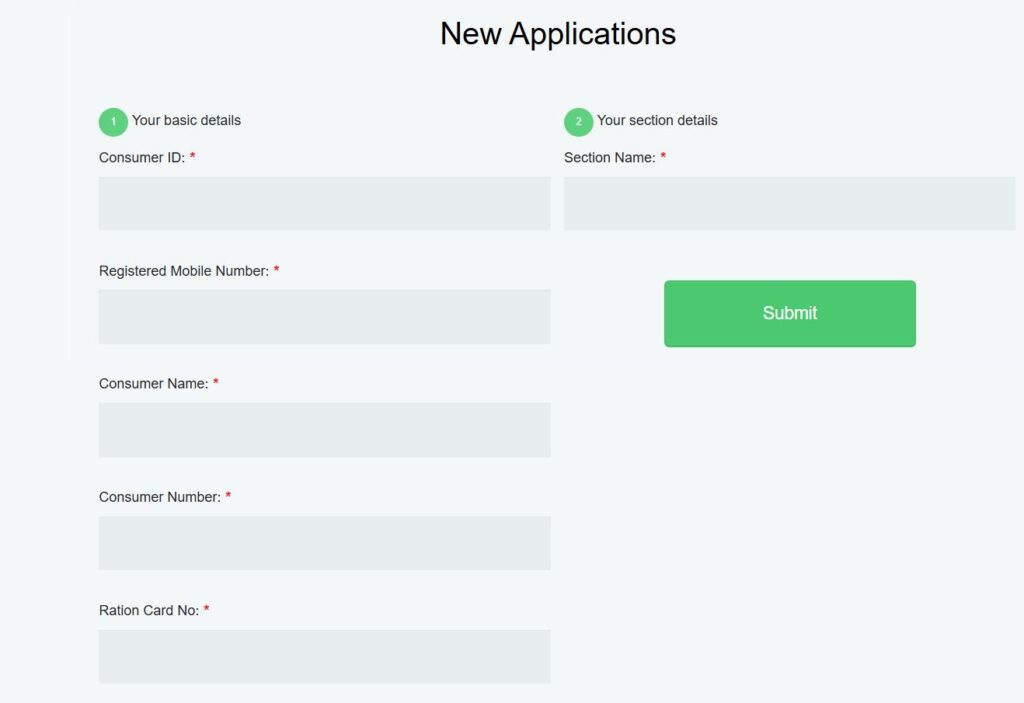This screenshot has height=703, width=1024.
Task: Click the step 2 green circle icon
Action: click(579, 122)
